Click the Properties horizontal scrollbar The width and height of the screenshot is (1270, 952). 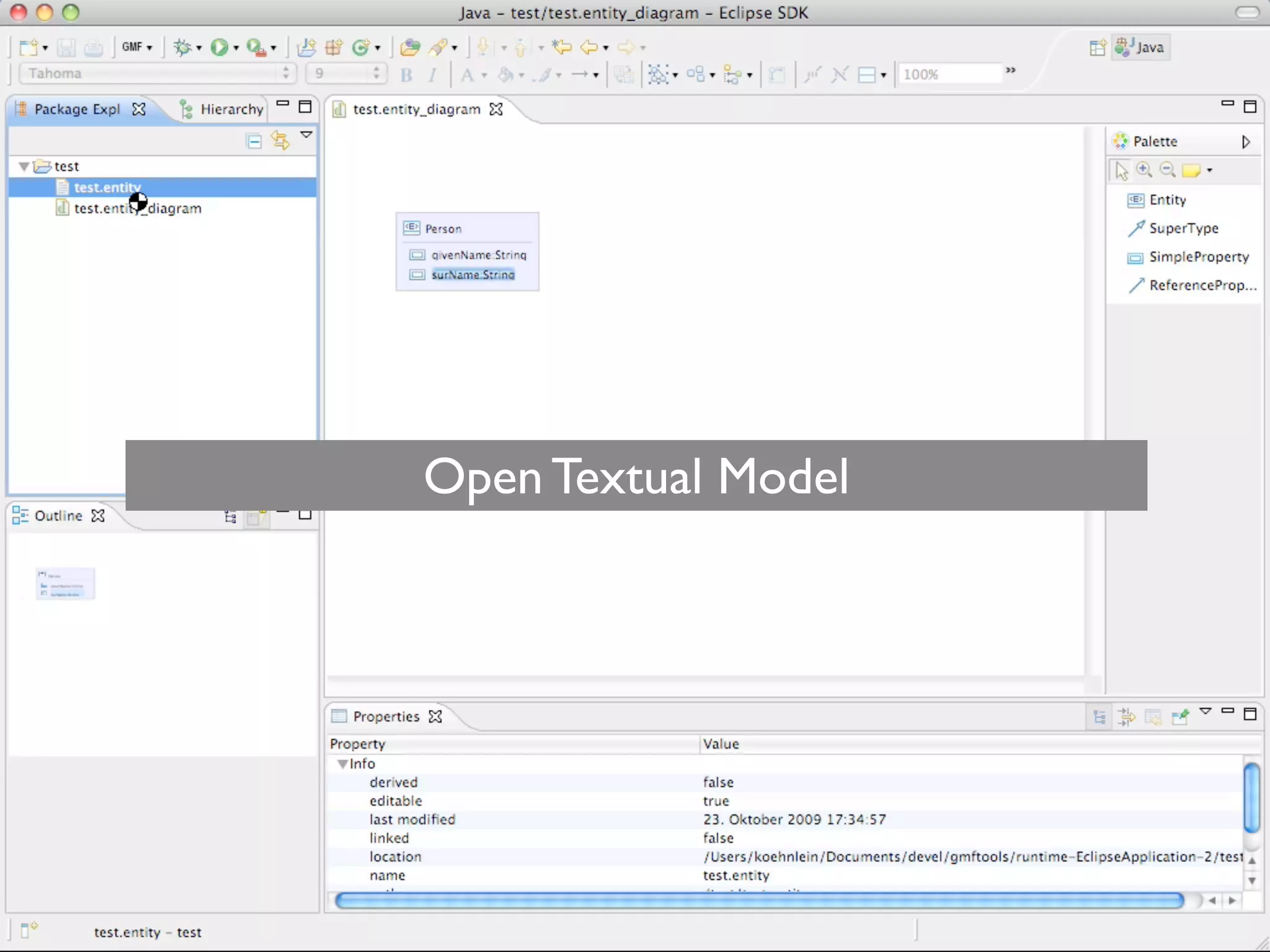click(759, 901)
